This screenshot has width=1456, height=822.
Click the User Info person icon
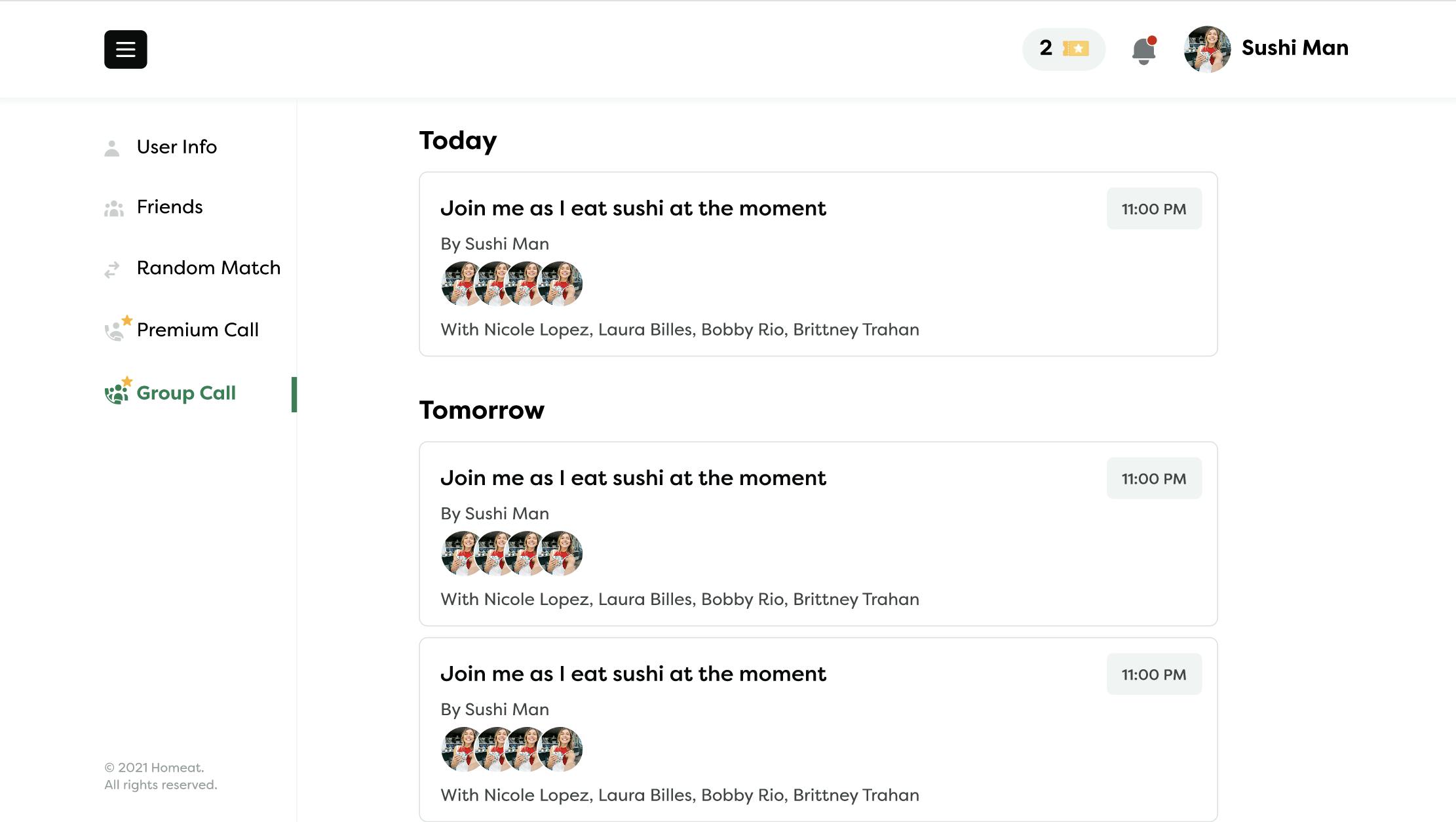tap(112, 148)
